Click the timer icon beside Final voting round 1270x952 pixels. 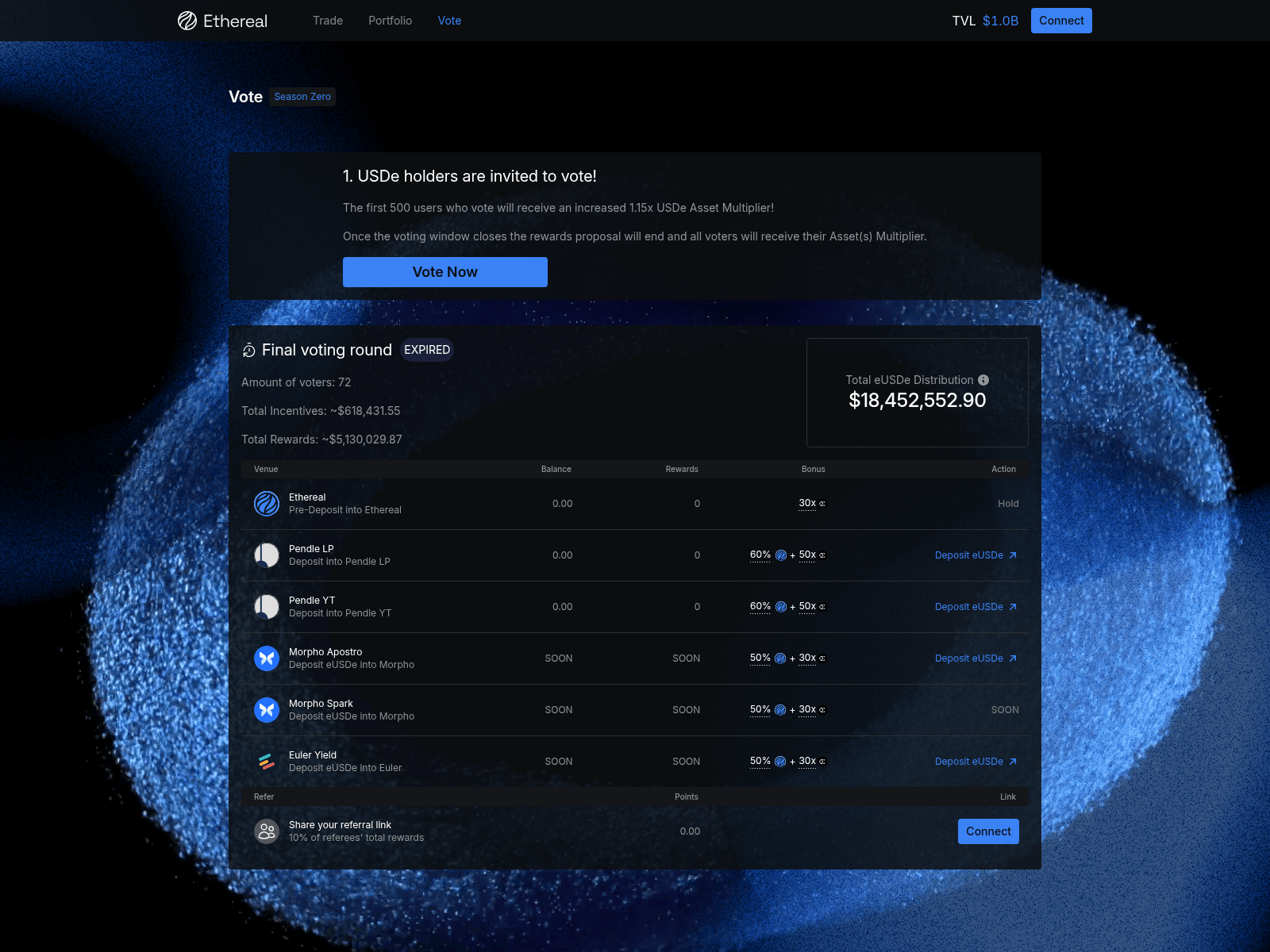[x=249, y=351]
